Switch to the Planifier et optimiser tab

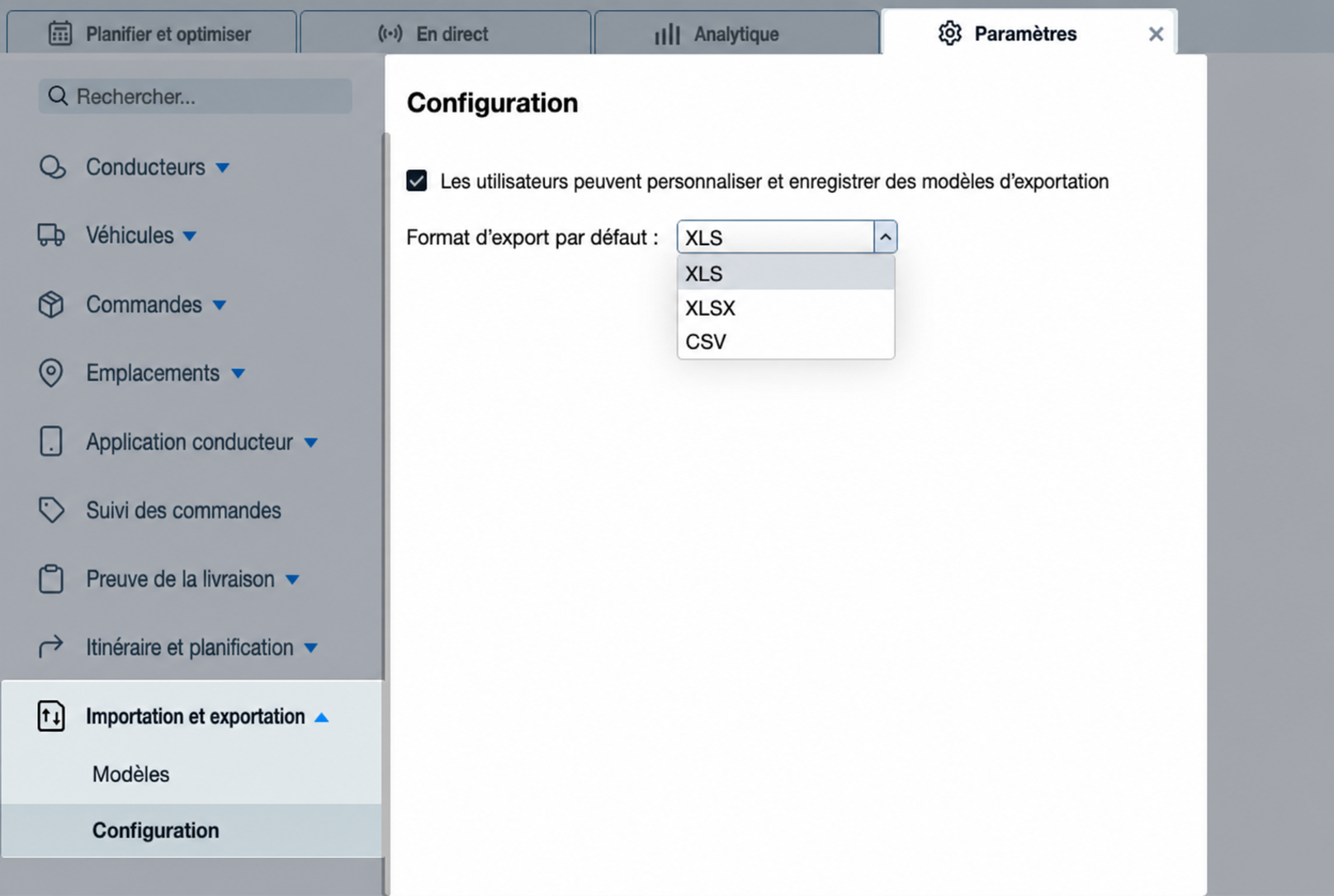151,34
